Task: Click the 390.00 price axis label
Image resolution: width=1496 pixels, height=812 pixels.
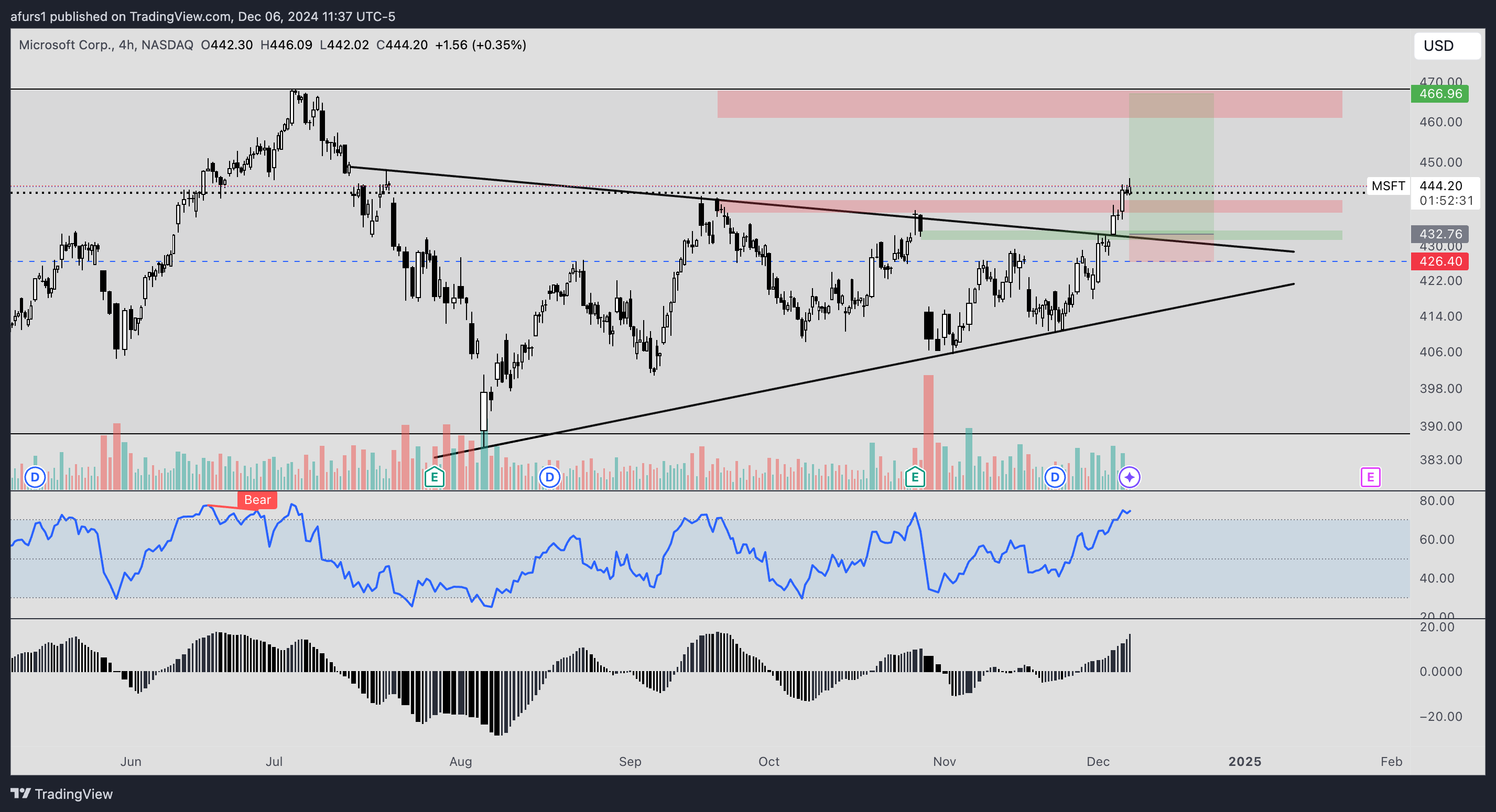Action: pyautogui.click(x=1441, y=426)
